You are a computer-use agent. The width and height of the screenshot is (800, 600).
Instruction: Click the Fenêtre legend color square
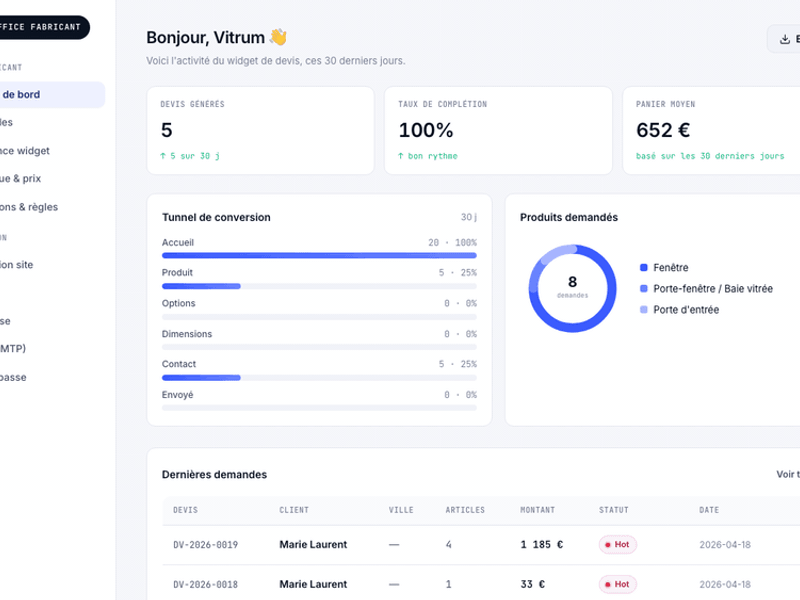click(x=644, y=268)
